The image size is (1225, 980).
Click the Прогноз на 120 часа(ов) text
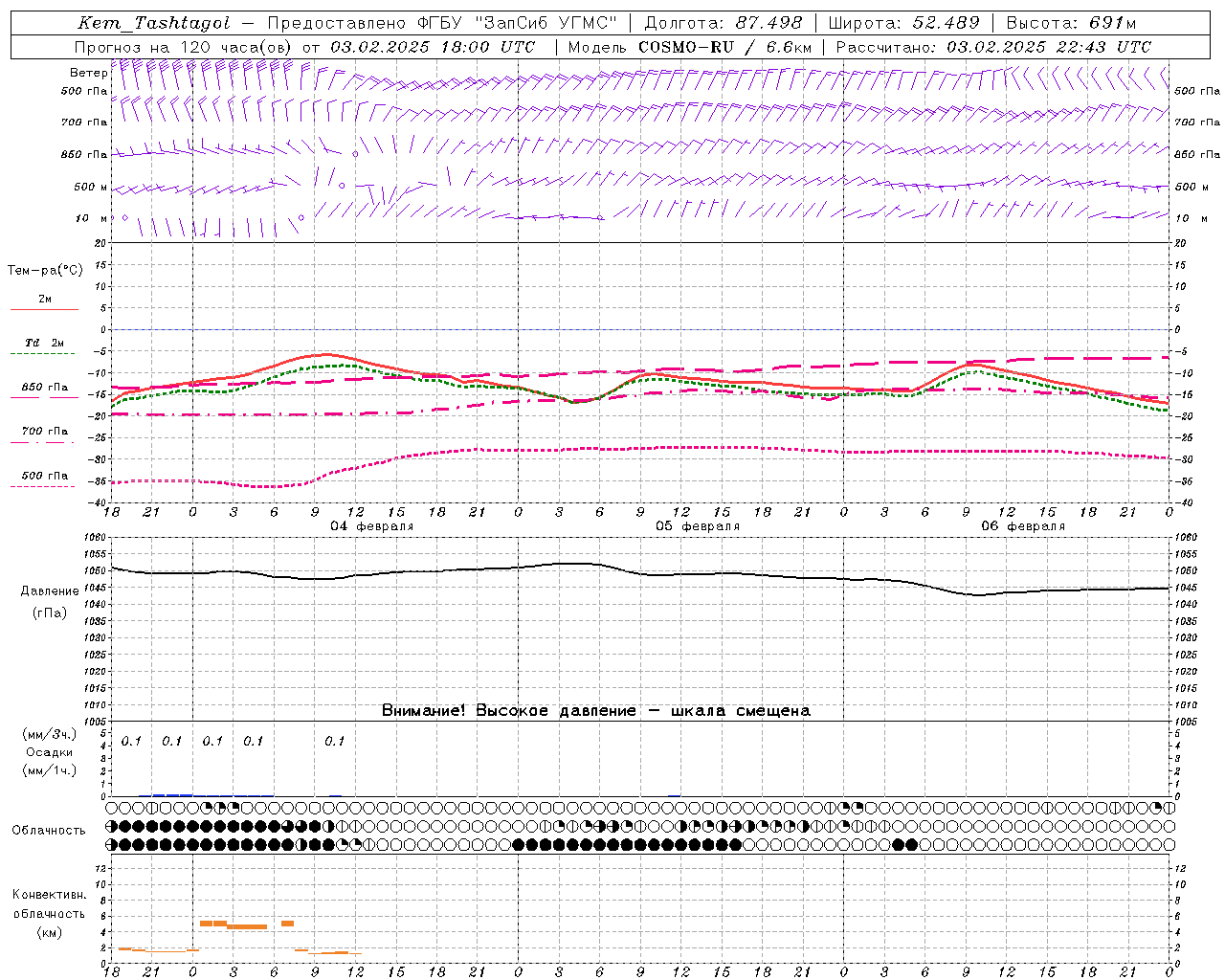pos(182,47)
